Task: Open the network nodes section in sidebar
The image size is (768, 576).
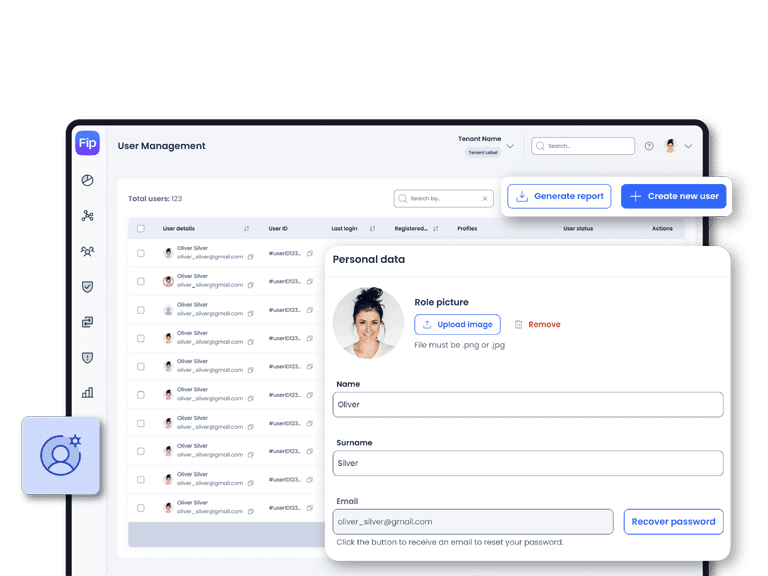Action: click(x=87, y=216)
